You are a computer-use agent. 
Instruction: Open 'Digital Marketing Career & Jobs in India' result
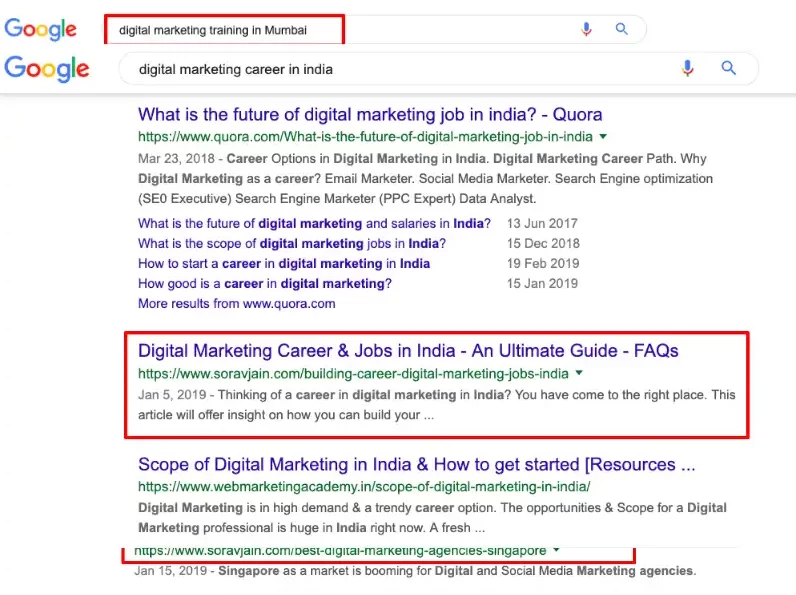point(408,351)
